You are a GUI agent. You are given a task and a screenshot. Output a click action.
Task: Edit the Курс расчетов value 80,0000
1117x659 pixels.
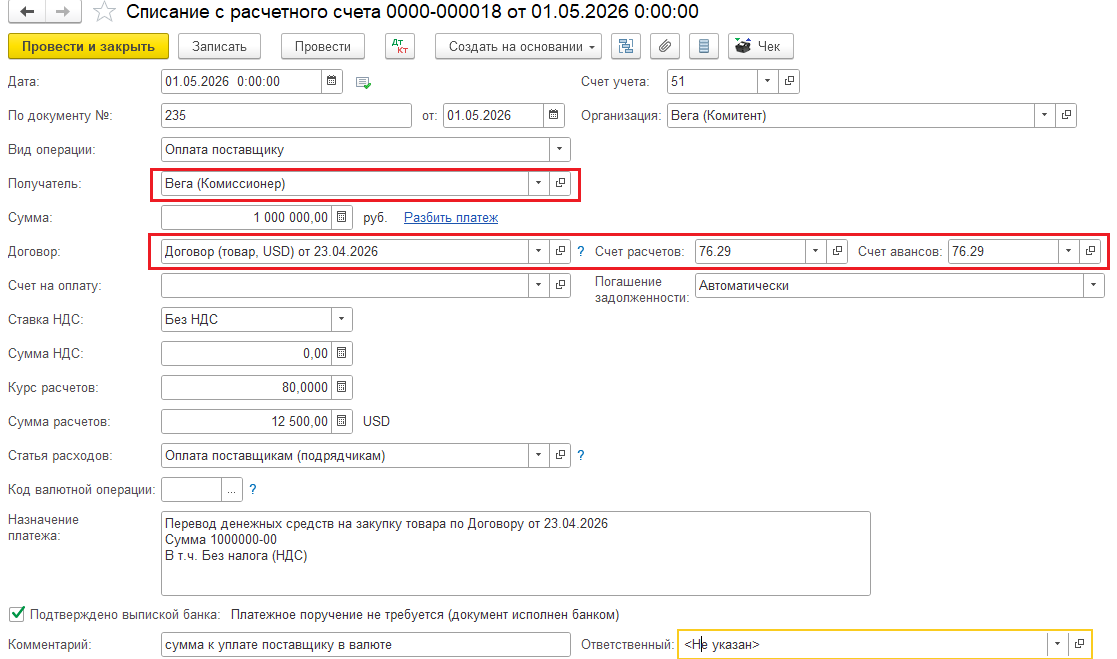246,388
